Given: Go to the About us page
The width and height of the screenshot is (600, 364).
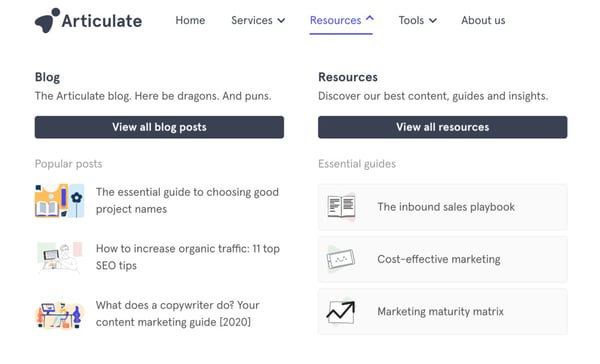Looking at the screenshot, I should 483,20.
